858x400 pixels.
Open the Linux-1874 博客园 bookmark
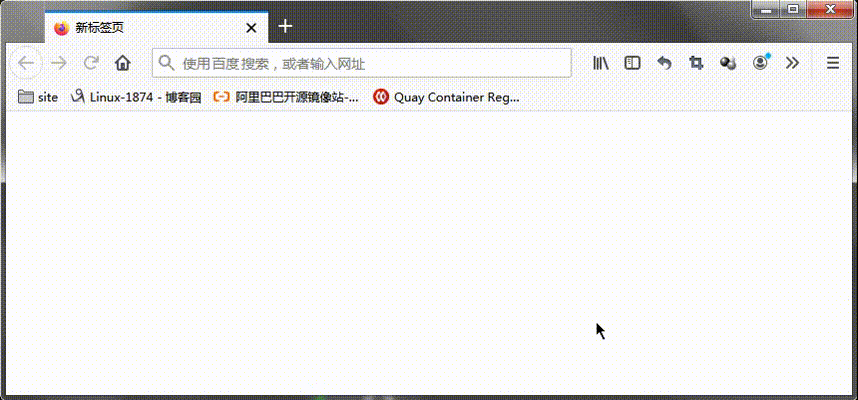(136, 97)
